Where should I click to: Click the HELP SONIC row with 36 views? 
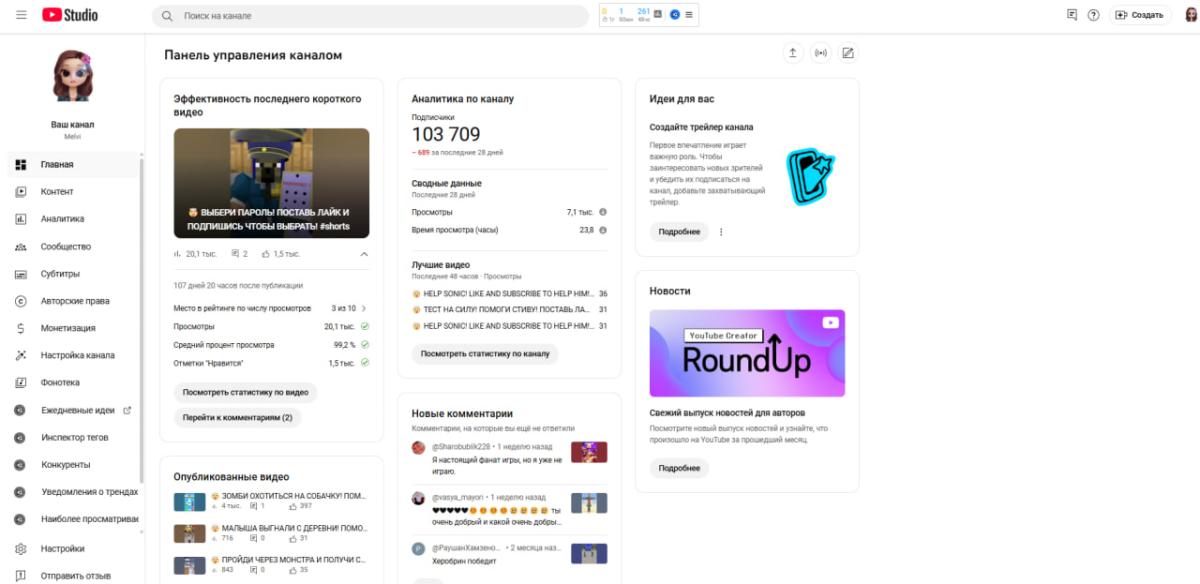click(509, 294)
